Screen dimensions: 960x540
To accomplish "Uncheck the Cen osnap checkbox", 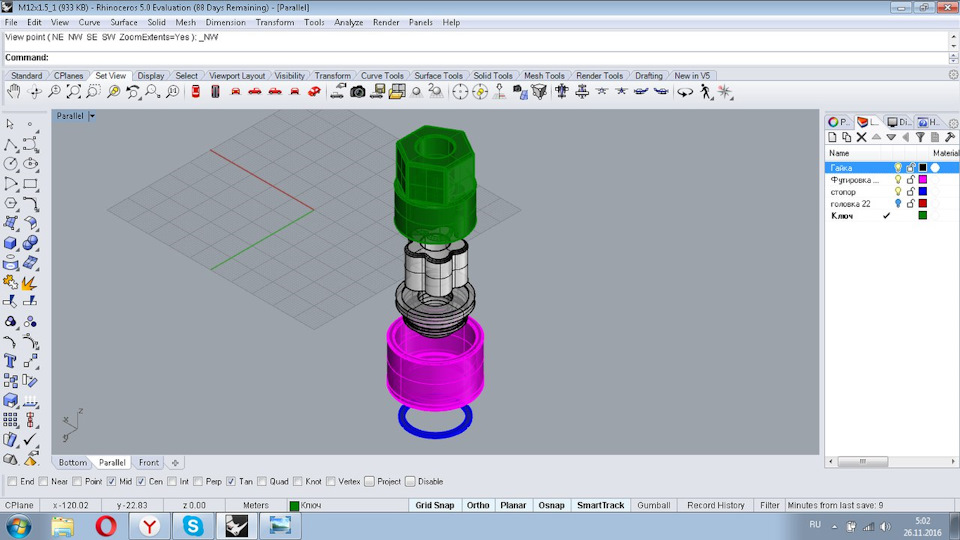I will [x=141, y=482].
